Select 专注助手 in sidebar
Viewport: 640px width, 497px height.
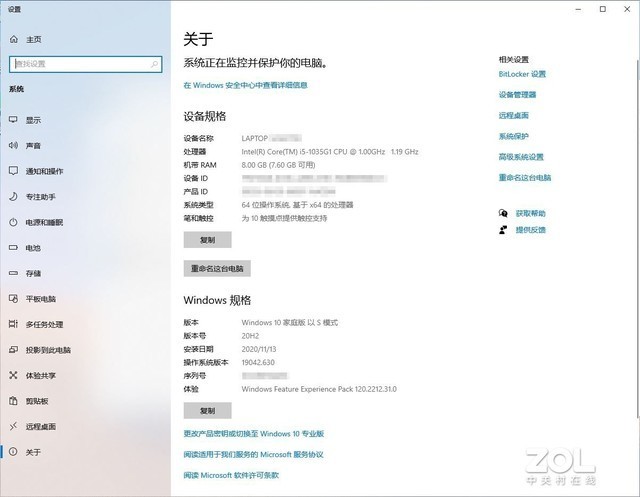(x=41, y=197)
